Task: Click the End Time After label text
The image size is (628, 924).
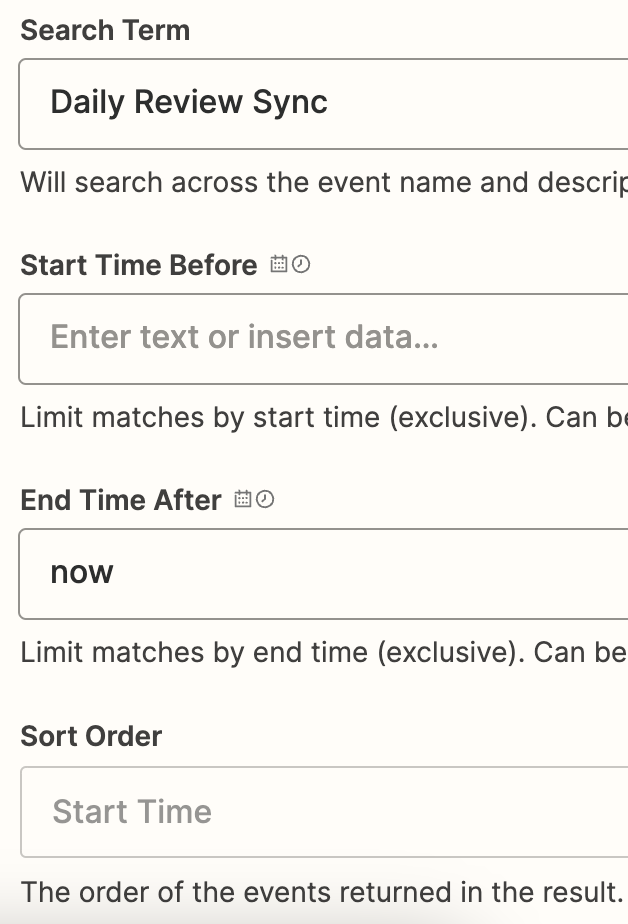Action: pyautogui.click(x=121, y=500)
